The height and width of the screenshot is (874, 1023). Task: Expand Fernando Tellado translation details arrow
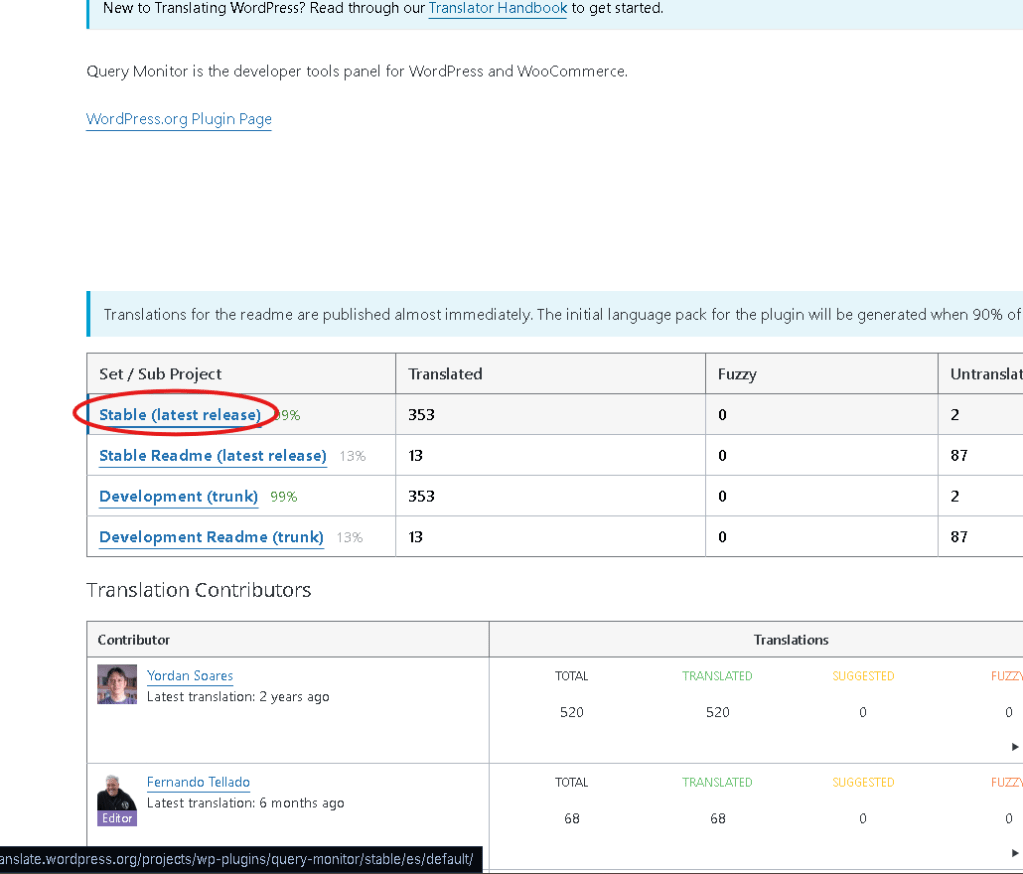[1015, 853]
